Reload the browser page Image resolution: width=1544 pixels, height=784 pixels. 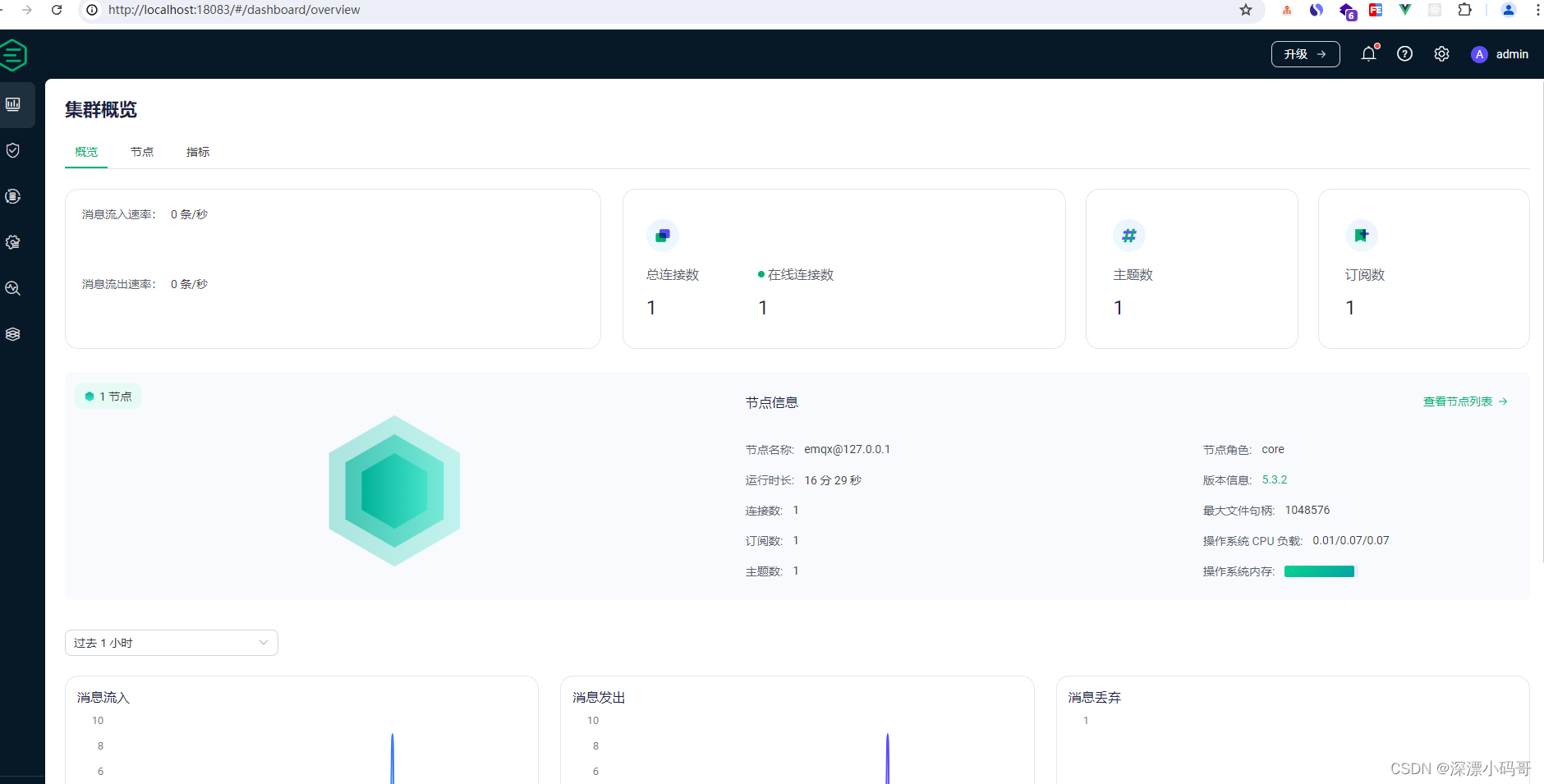[x=57, y=10]
